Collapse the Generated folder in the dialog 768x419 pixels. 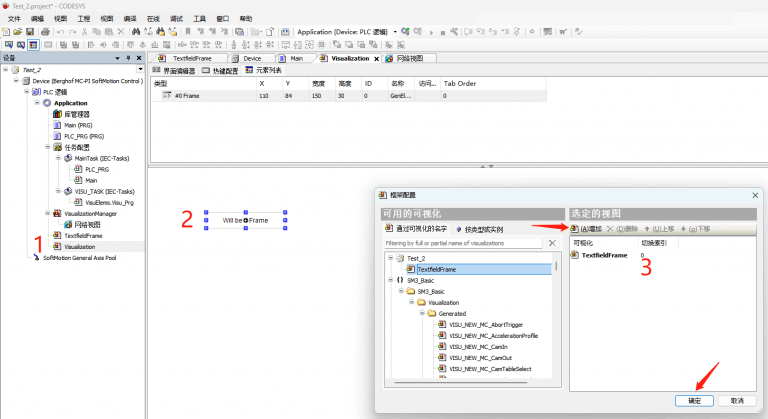click(x=423, y=313)
